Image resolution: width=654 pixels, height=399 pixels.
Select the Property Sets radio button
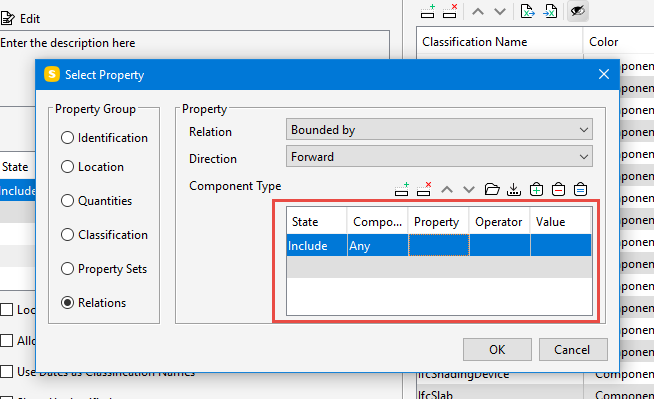(x=67, y=269)
